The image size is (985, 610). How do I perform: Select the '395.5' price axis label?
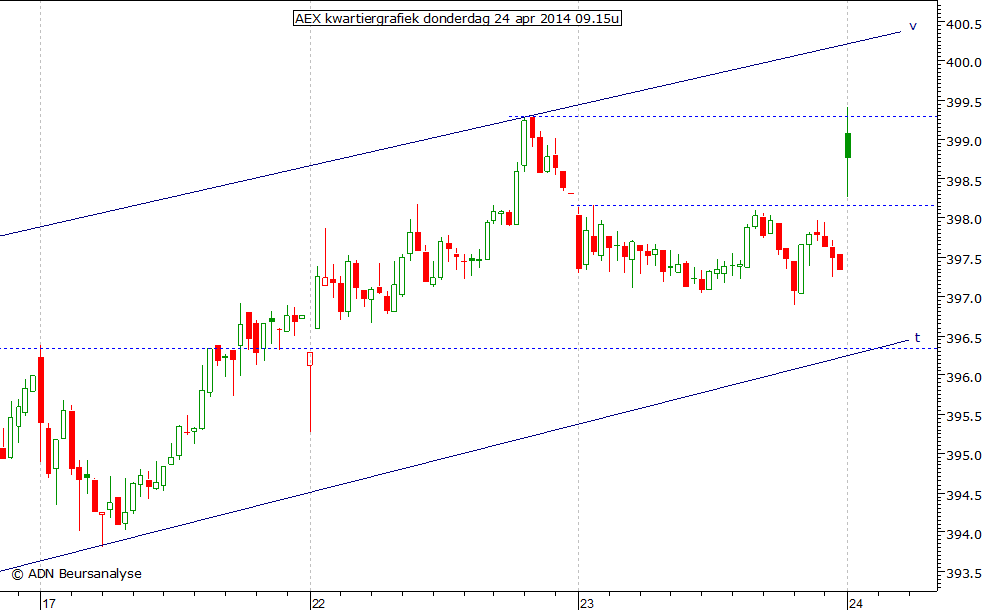coord(964,417)
